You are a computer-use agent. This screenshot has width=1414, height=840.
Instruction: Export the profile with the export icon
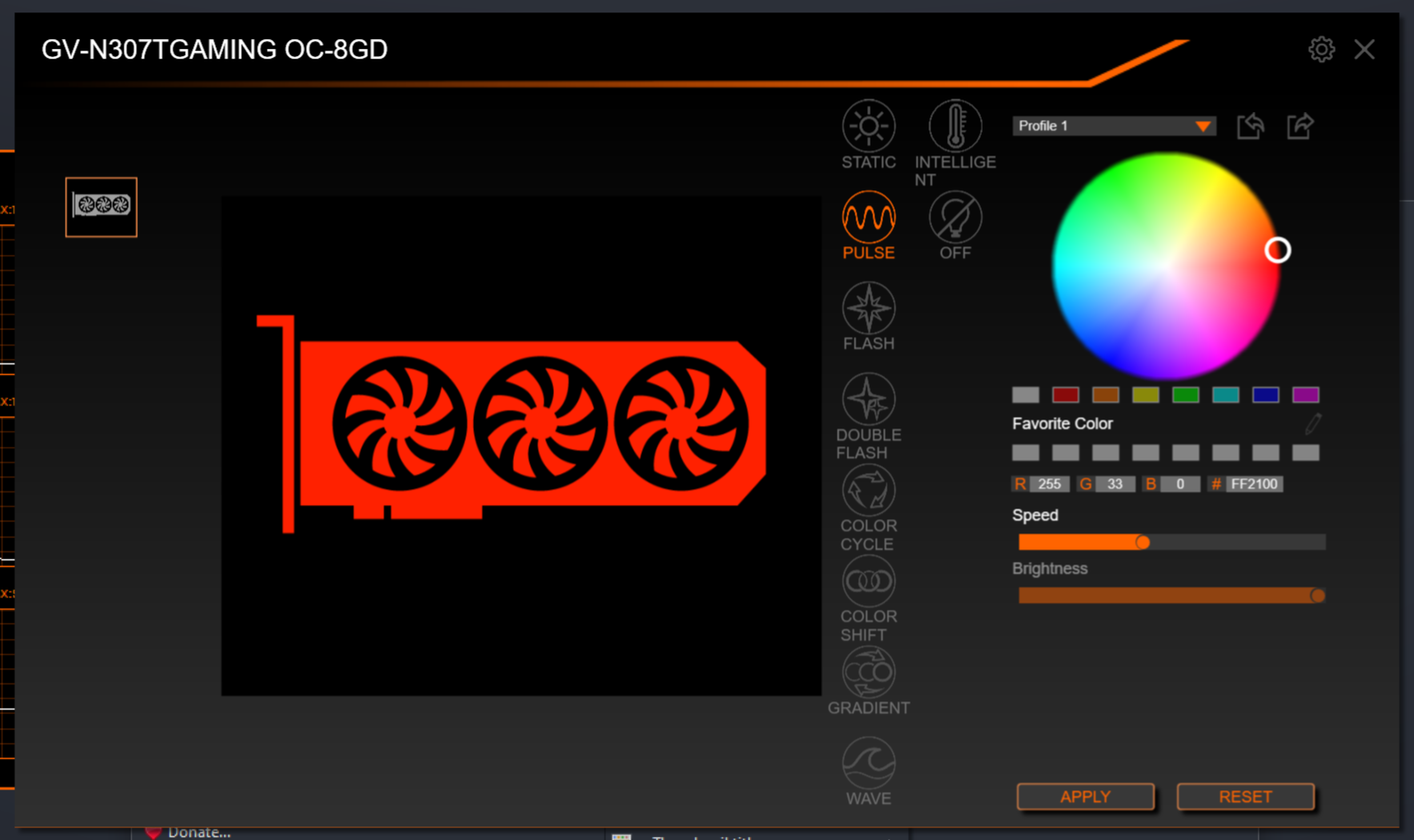pos(1300,126)
